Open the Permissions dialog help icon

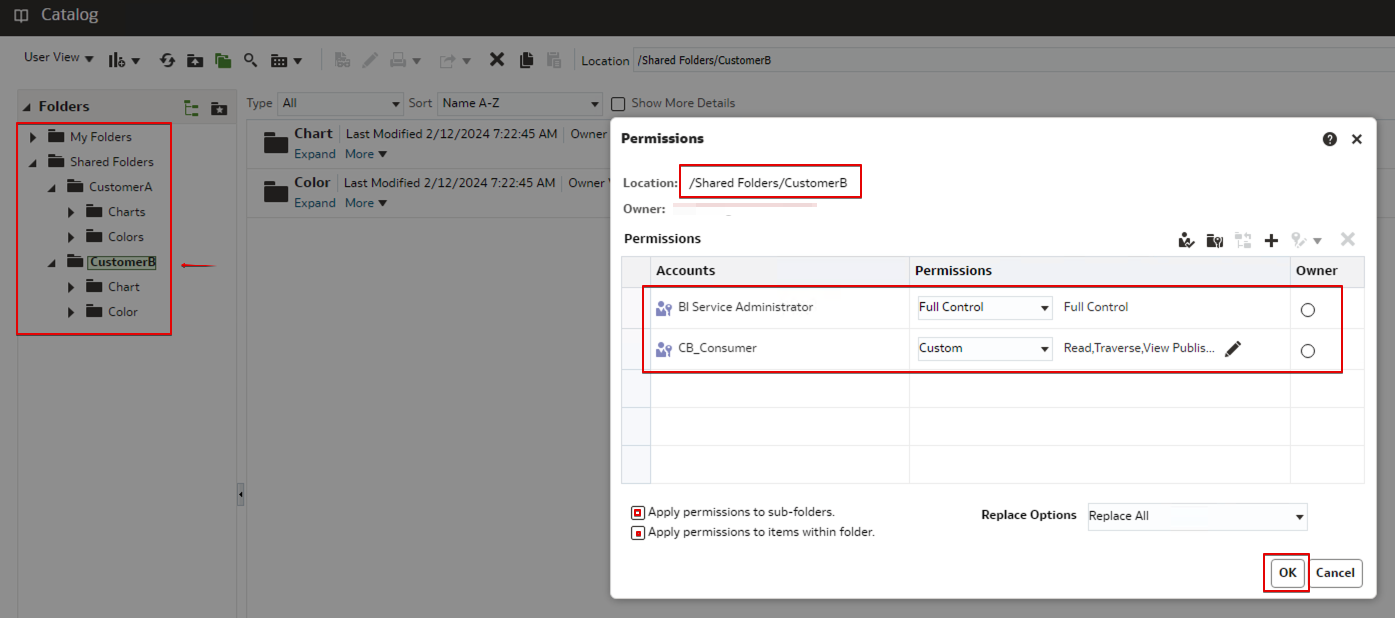1330,139
